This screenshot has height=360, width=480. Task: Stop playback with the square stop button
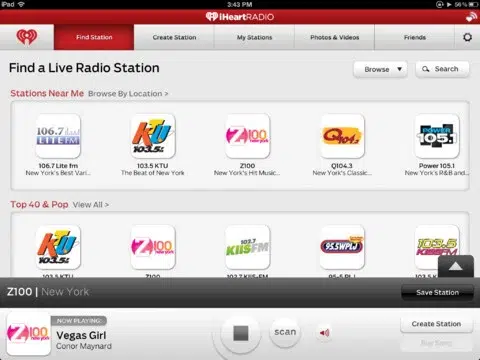(x=241, y=333)
